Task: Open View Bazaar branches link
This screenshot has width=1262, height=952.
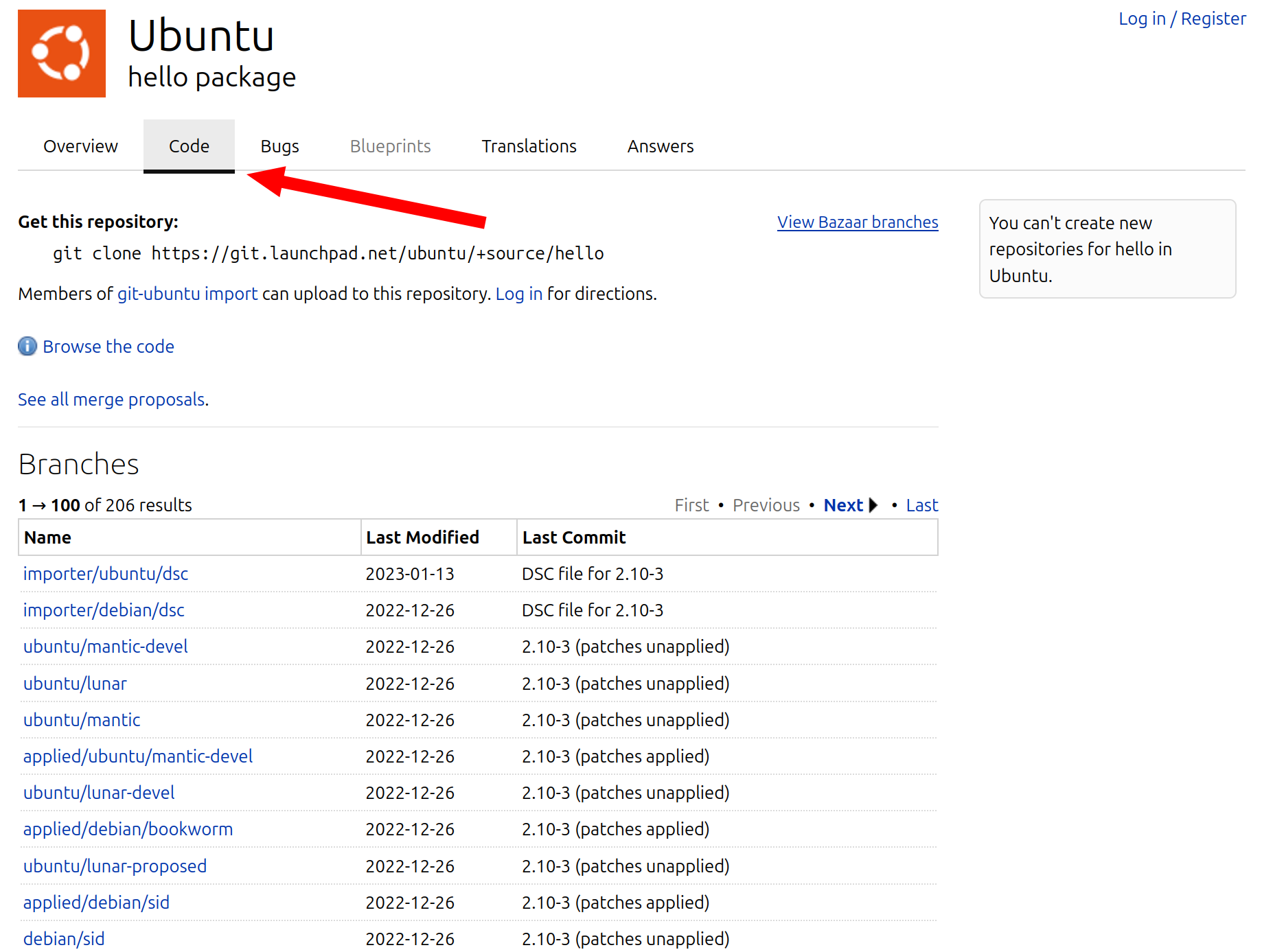Action: coord(858,222)
